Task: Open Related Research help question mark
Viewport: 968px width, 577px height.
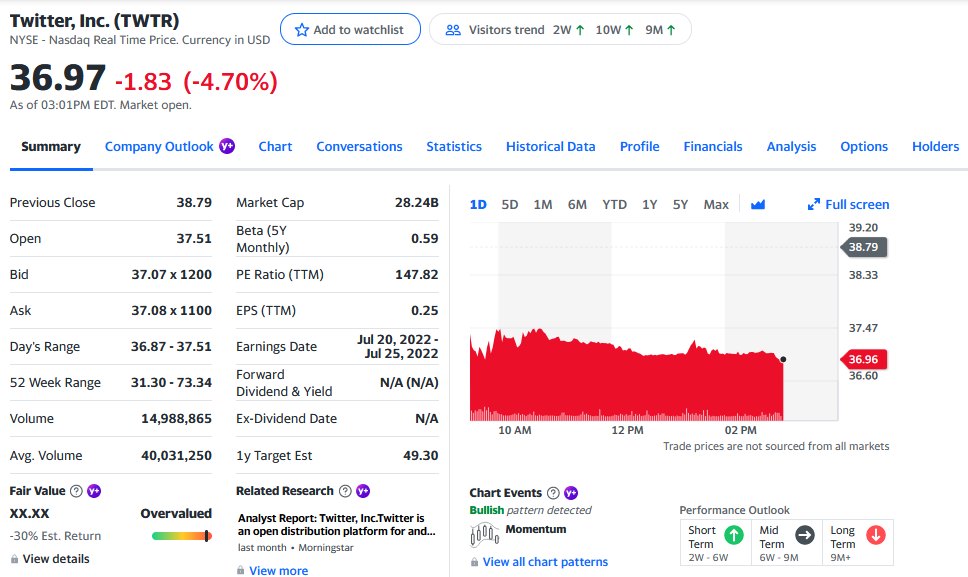Action: (345, 491)
